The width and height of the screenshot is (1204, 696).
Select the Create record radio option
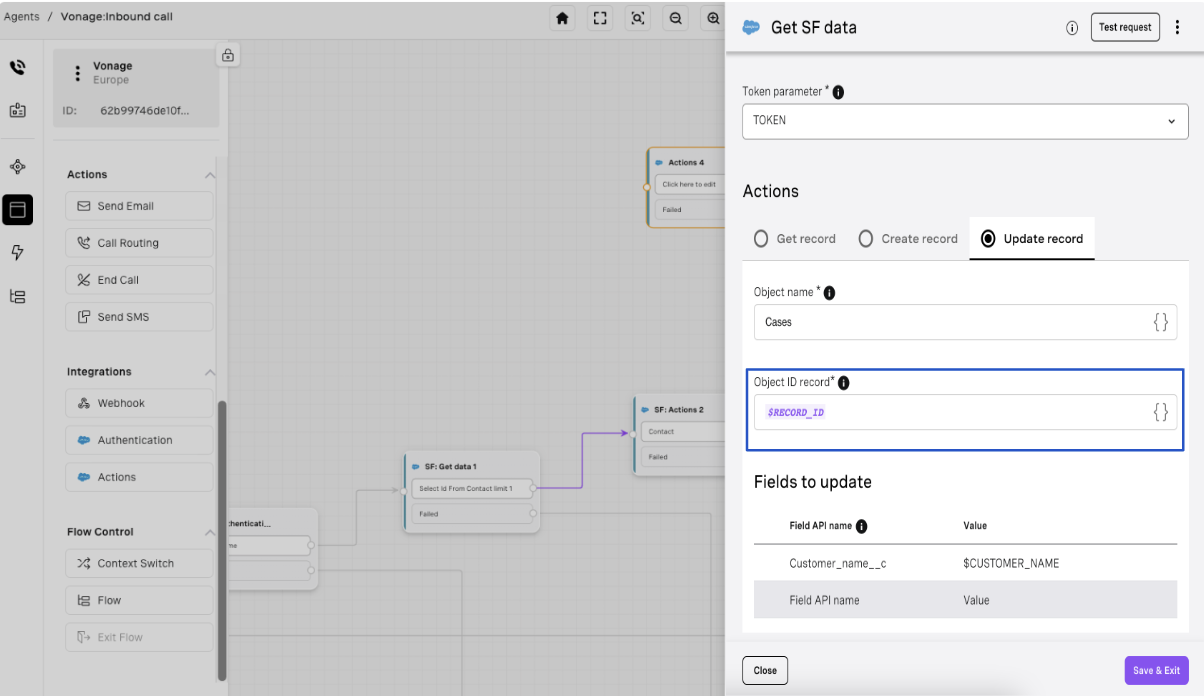(x=866, y=239)
